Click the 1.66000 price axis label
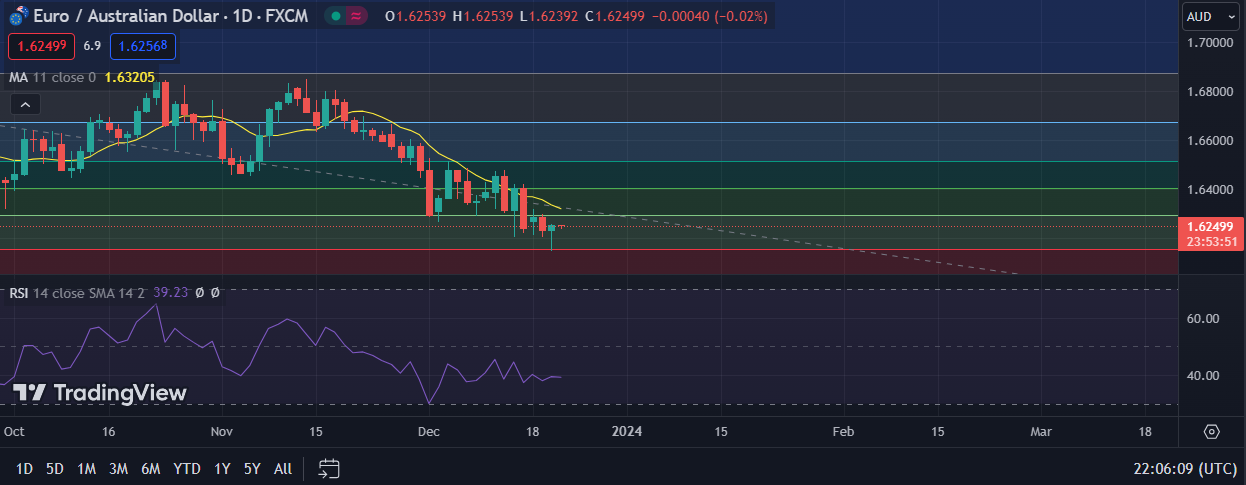The width and height of the screenshot is (1246, 485). 1209,141
